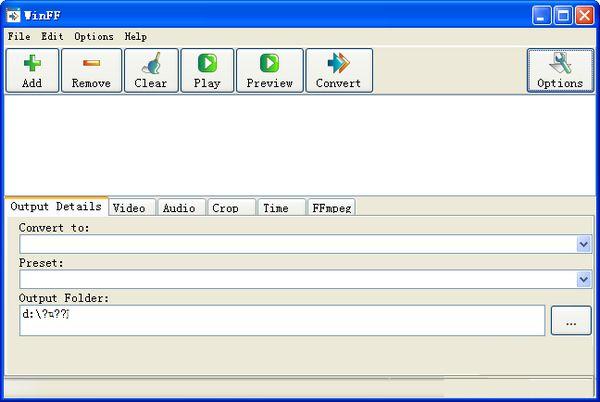Viewport: 600px width, 402px height.
Task: Open the Options menu
Action: (x=94, y=37)
